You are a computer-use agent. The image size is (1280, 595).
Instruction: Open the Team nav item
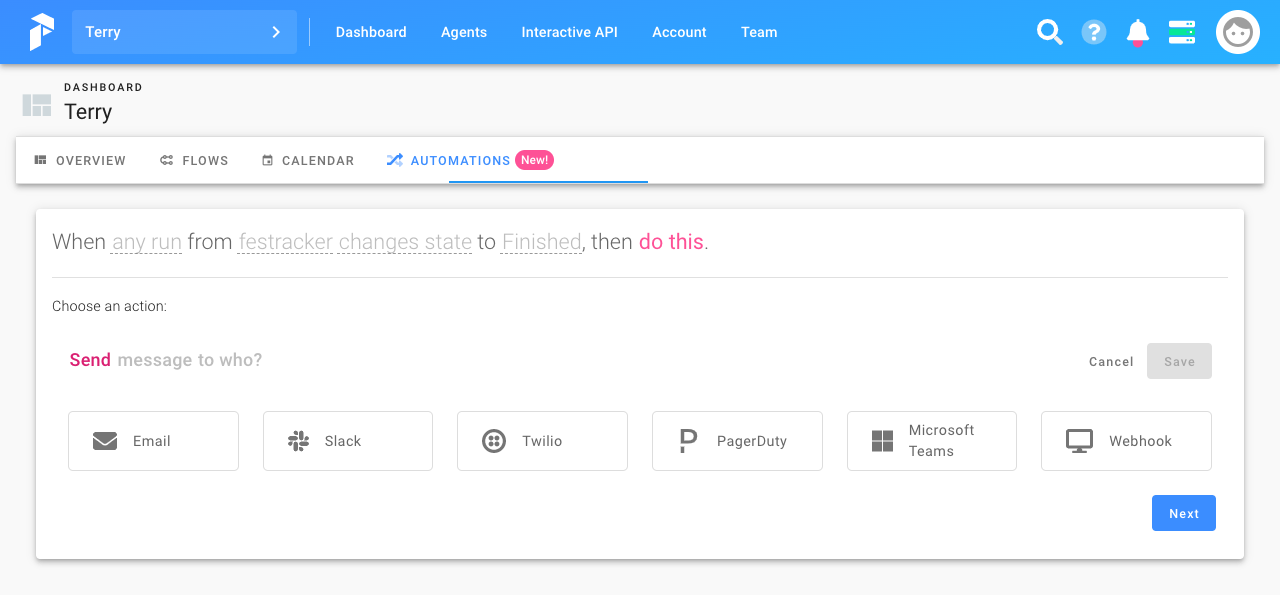[759, 32]
